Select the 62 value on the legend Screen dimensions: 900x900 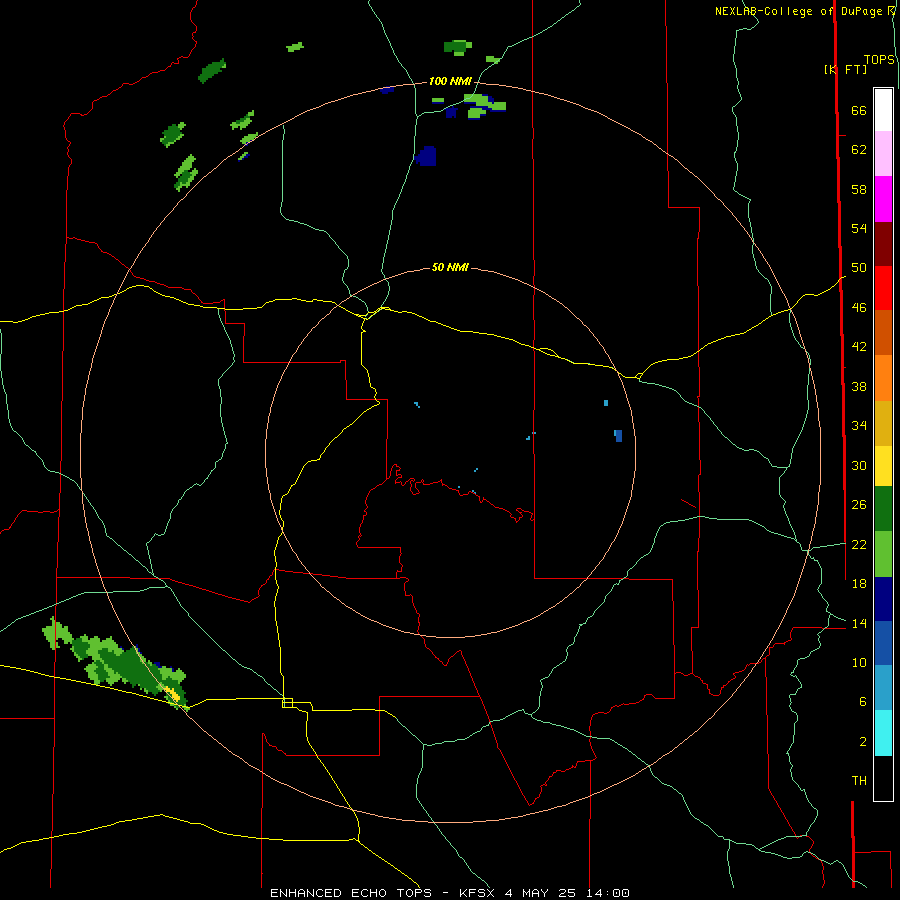[x=859, y=150]
